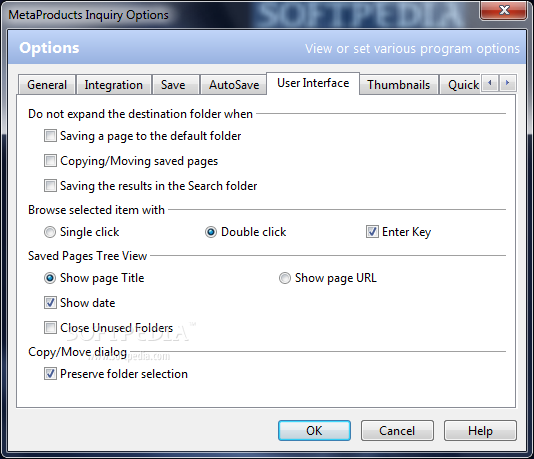Click the 'Browse selected item with' group label

click(x=96, y=210)
